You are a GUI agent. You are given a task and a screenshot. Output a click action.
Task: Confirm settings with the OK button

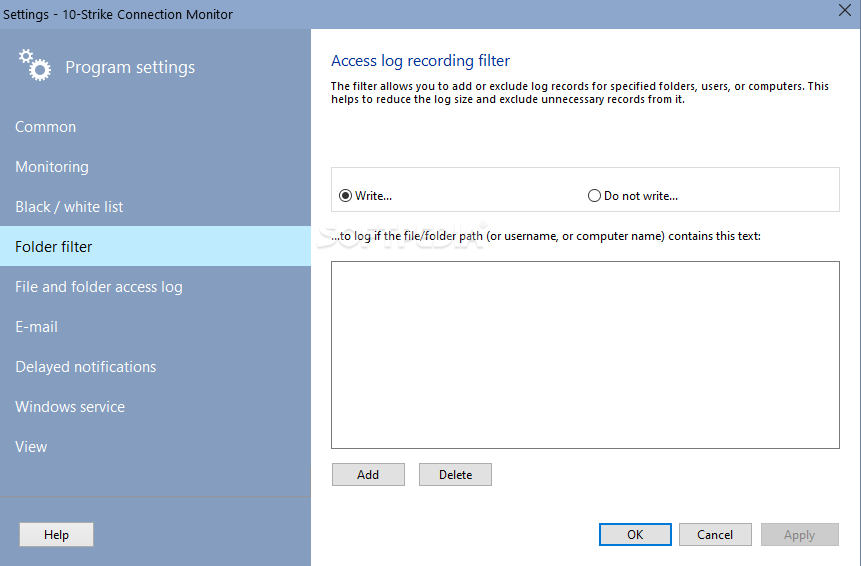[x=635, y=535]
